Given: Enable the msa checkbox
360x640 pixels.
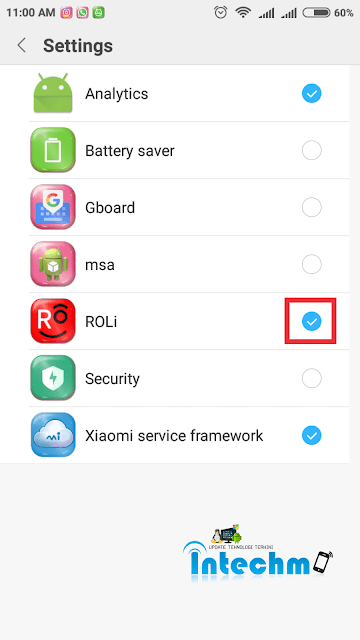Looking at the screenshot, I should pyautogui.click(x=311, y=264).
